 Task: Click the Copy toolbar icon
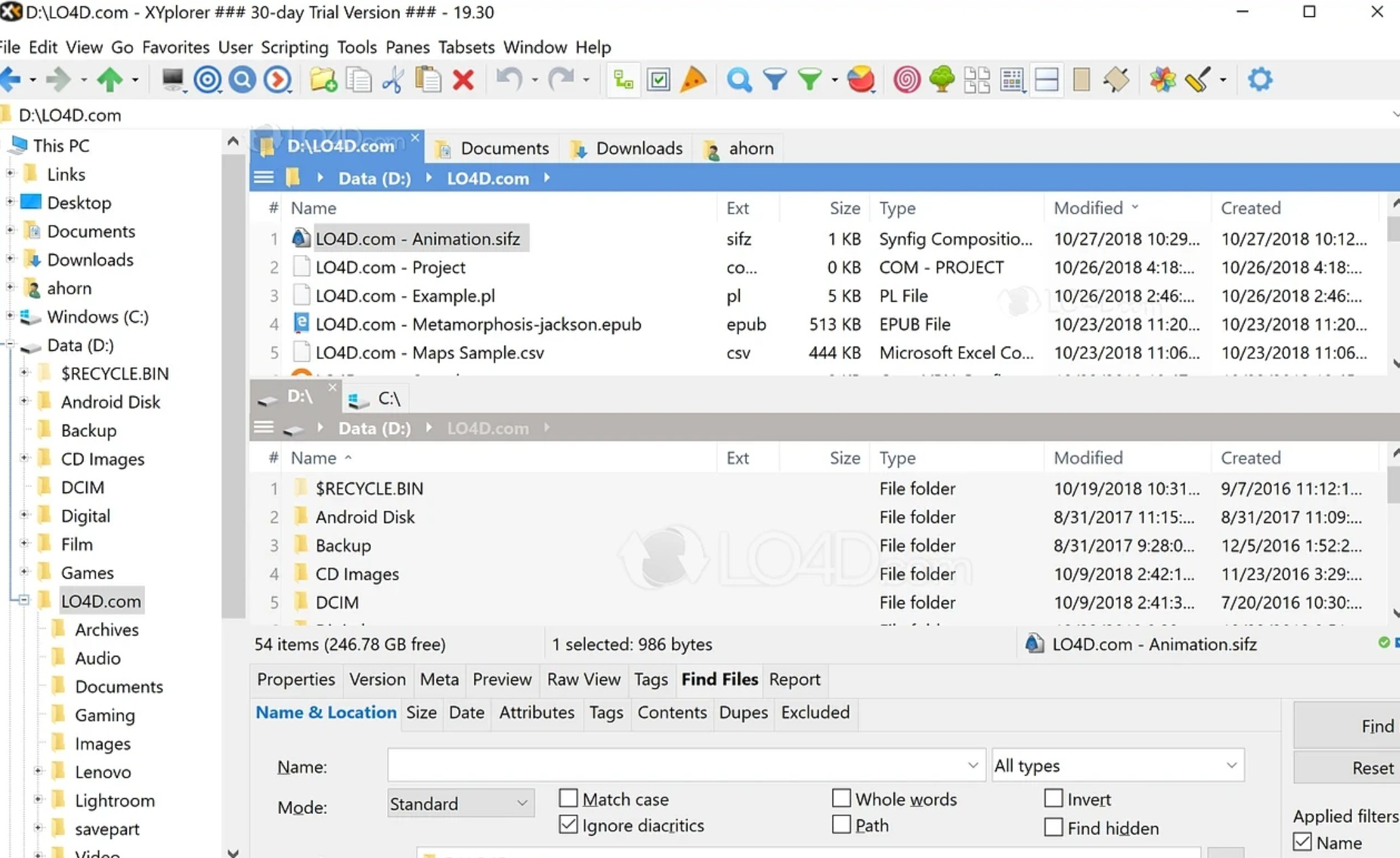pos(359,79)
